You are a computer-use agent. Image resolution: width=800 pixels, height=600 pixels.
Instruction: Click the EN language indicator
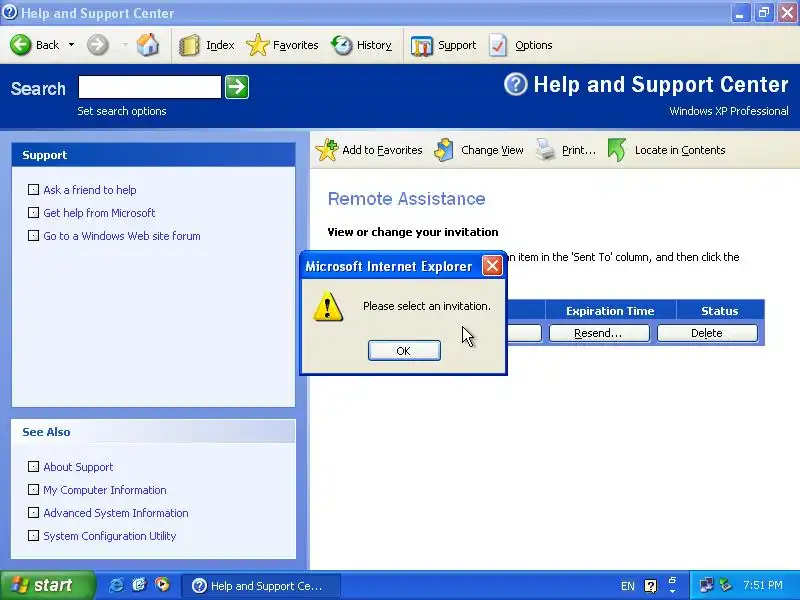pos(628,586)
